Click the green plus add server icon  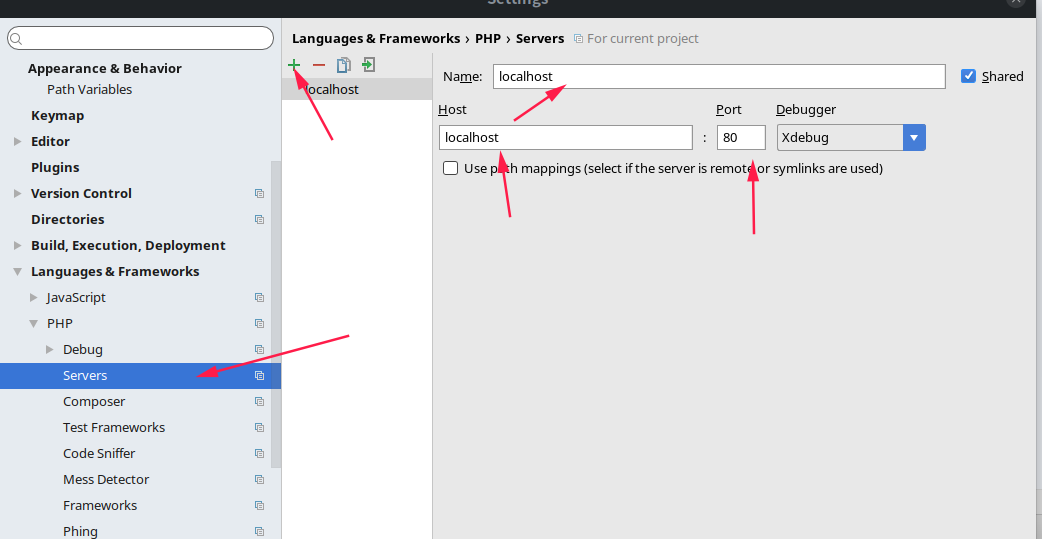(x=294, y=65)
